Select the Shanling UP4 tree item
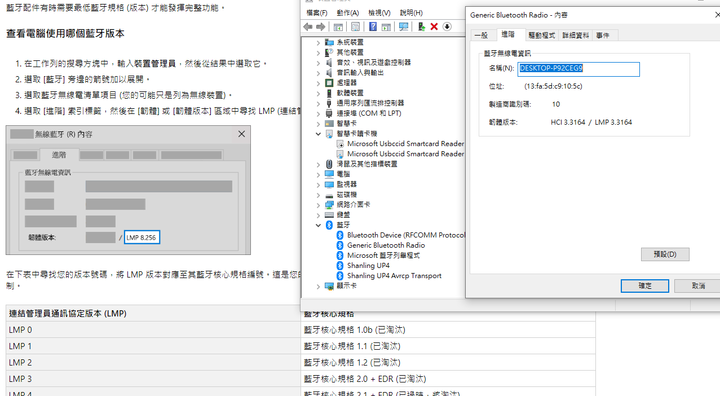The image size is (720, 396). (368, 266)
